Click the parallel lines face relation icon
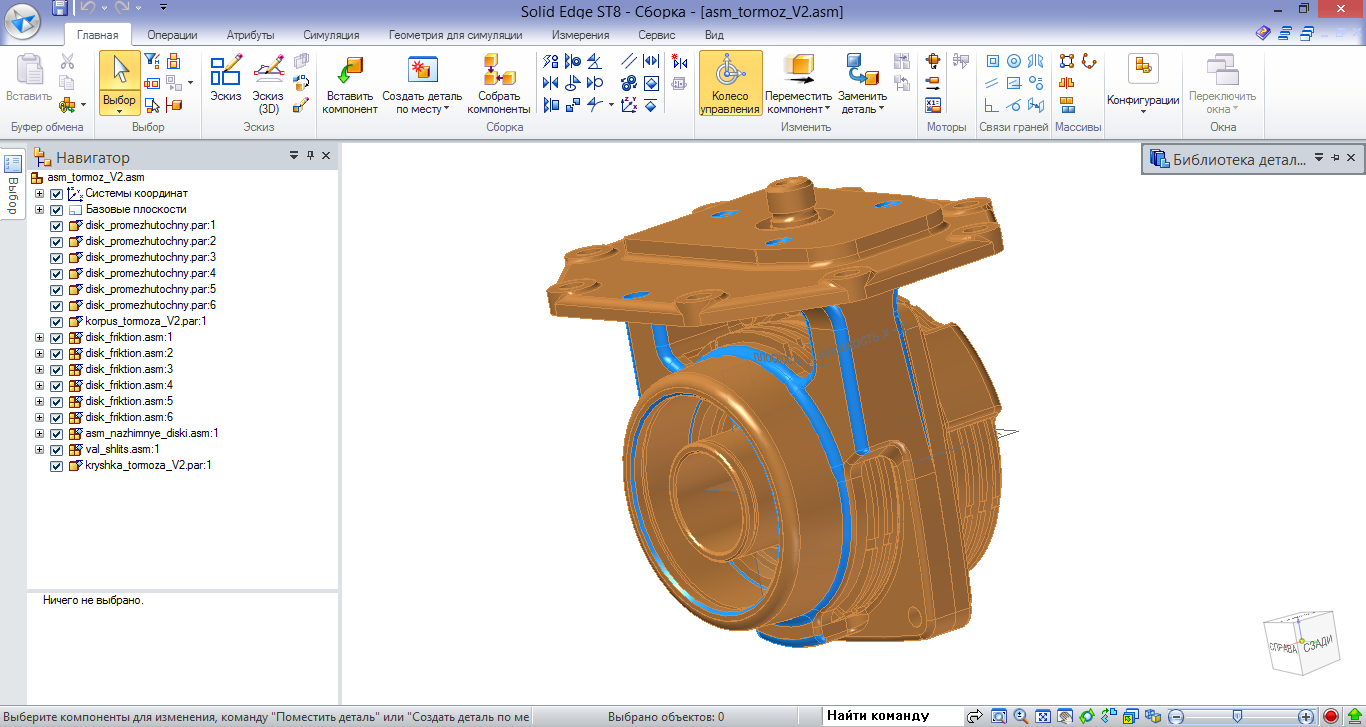The width and height of the screenshot is (1366, 727). [991, 83]
